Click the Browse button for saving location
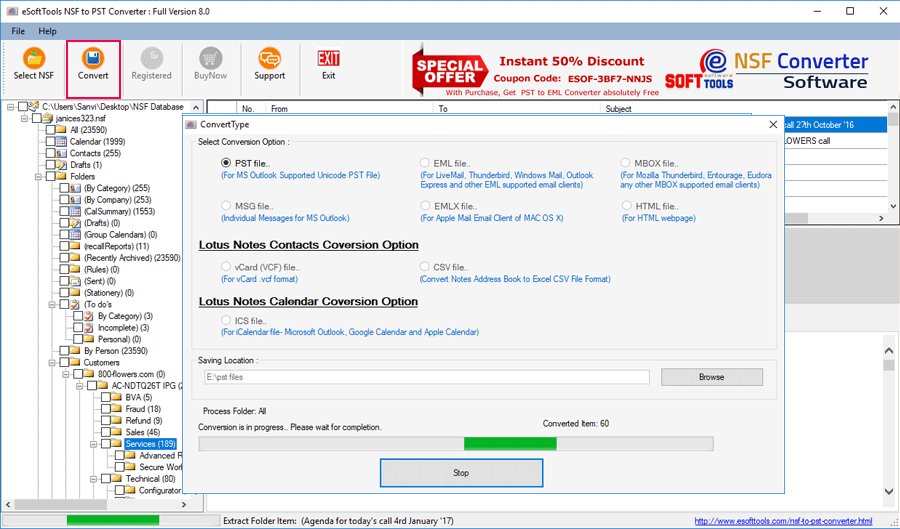The height and width of the screenshot is (529, 900). point(712,377)
